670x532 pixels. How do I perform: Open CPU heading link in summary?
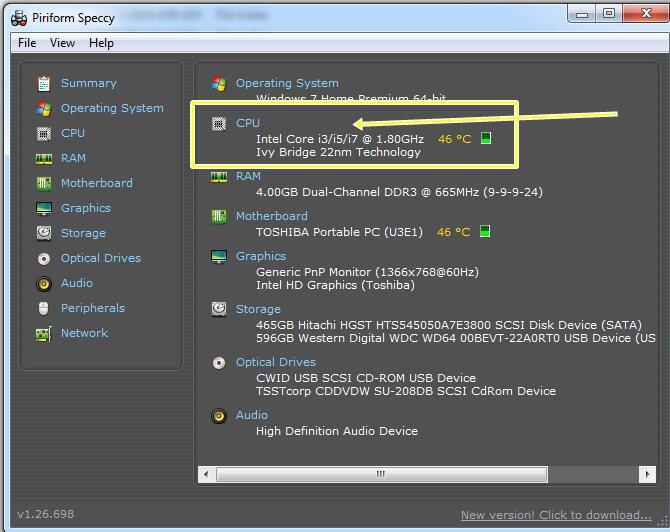248,123
